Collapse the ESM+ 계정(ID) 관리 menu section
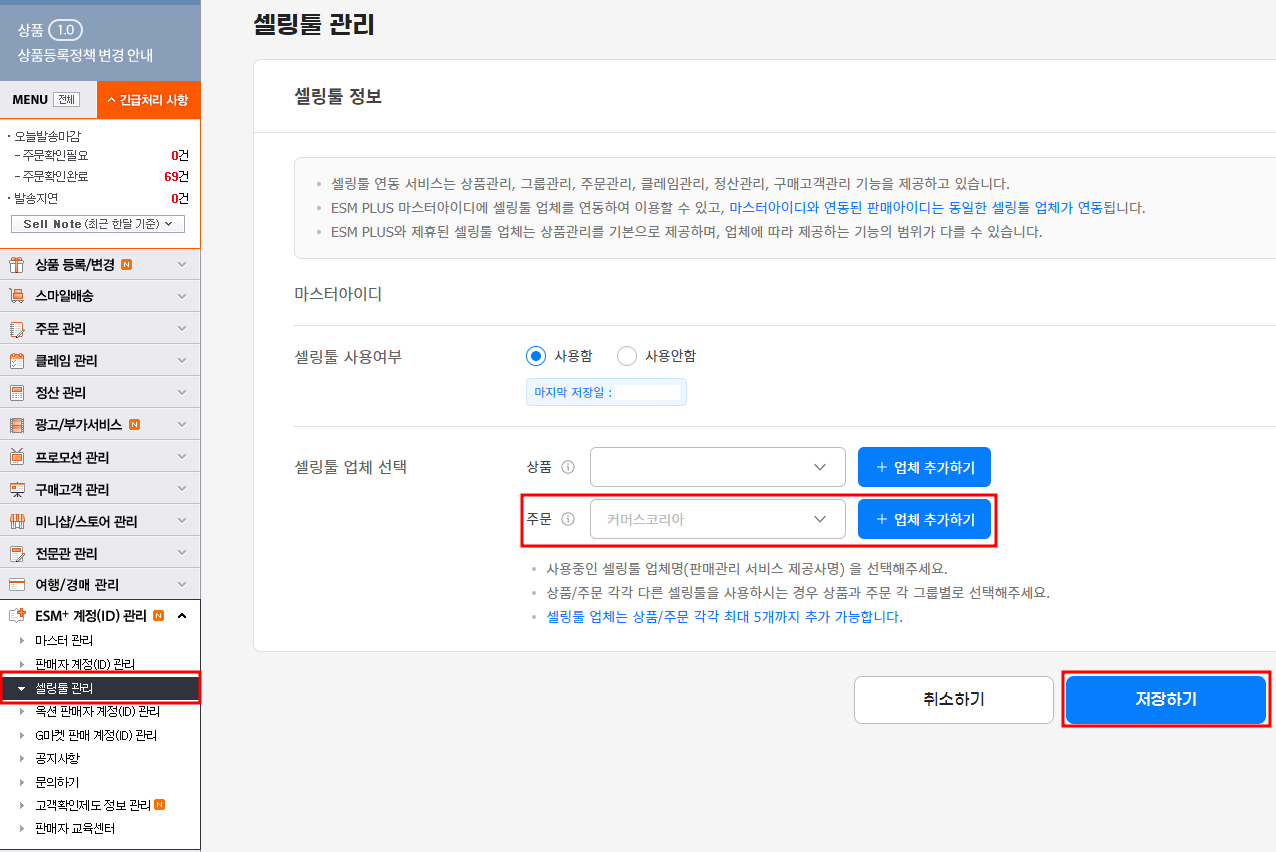 coord(181,616)
